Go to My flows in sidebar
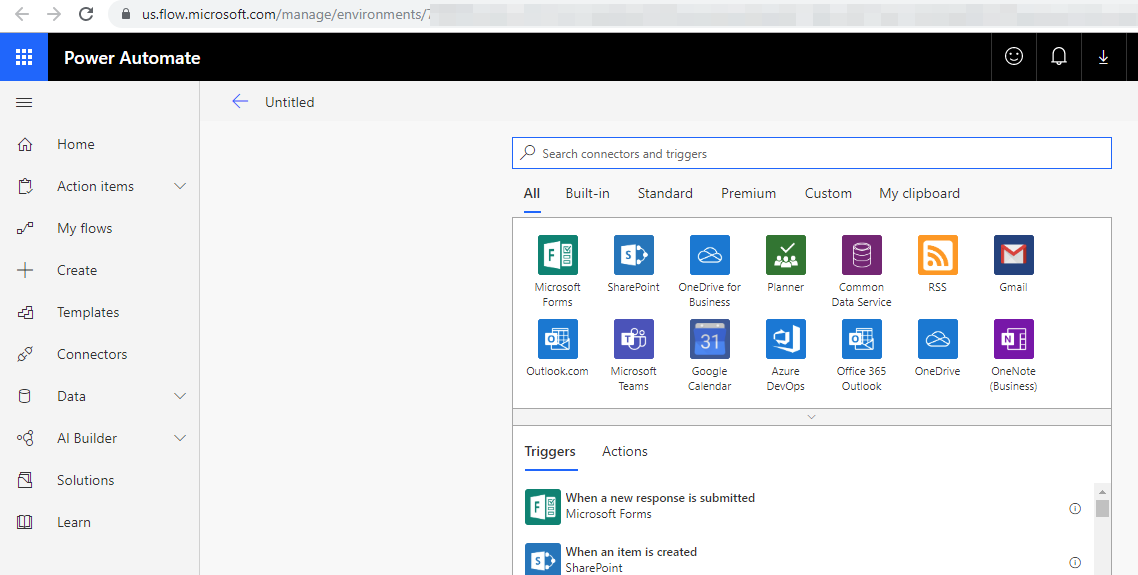 pos(85,228)
